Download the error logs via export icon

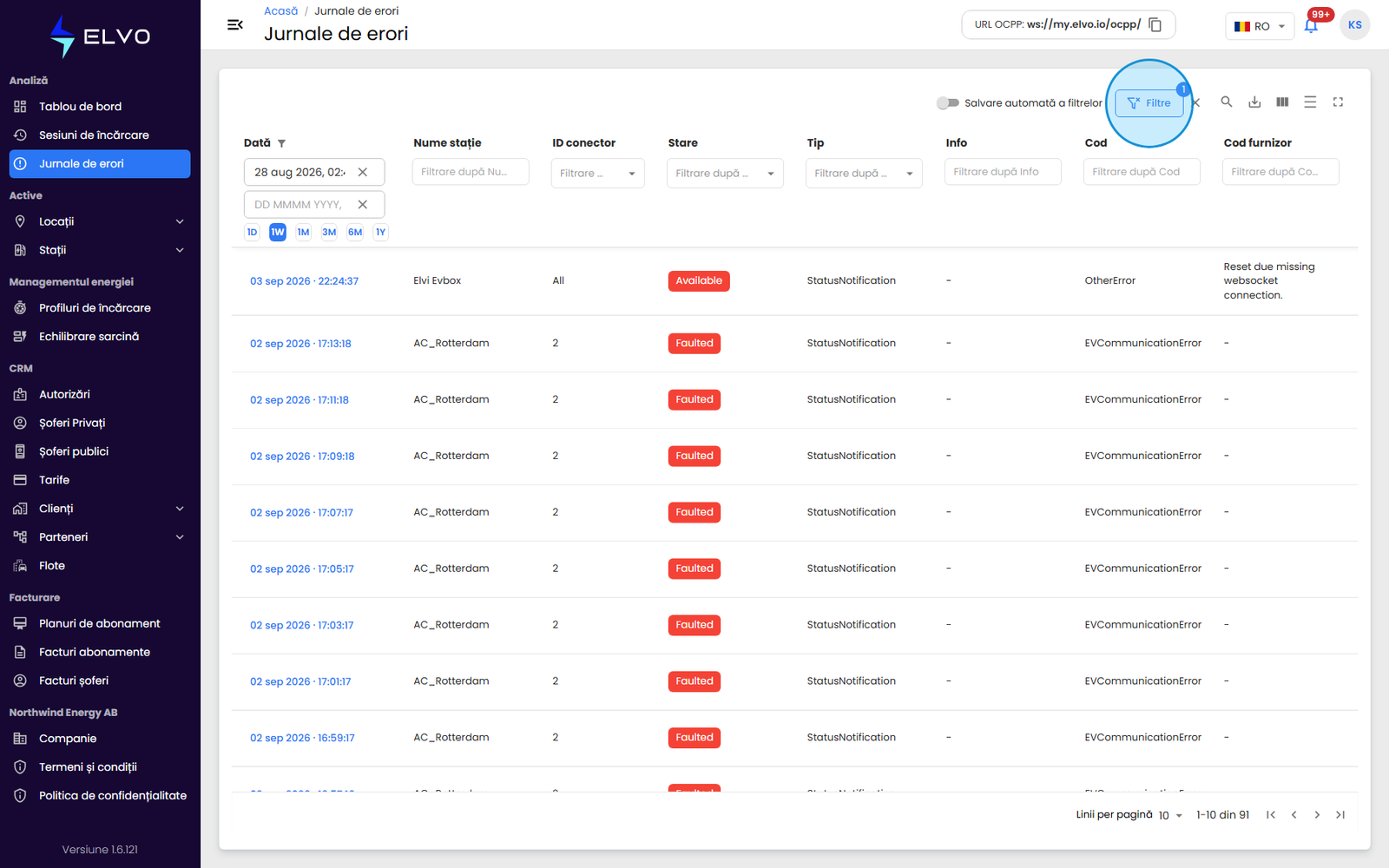1254,102
